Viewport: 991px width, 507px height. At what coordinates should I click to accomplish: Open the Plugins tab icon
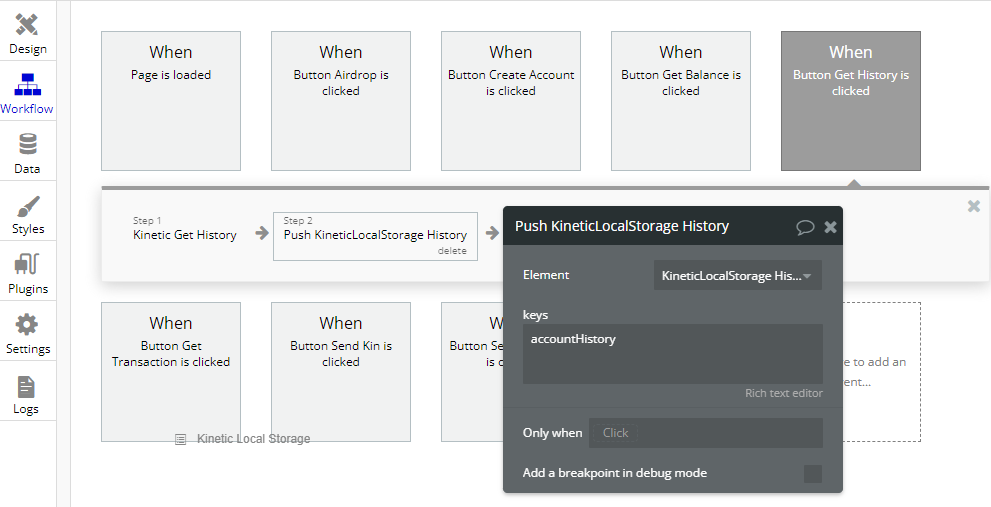click(x=27, y=266)
